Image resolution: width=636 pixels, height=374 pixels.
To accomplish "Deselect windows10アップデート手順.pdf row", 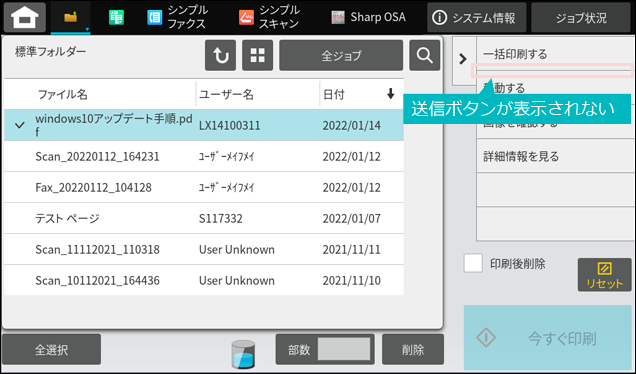I will pyautogui.click(x=204, y=125).
